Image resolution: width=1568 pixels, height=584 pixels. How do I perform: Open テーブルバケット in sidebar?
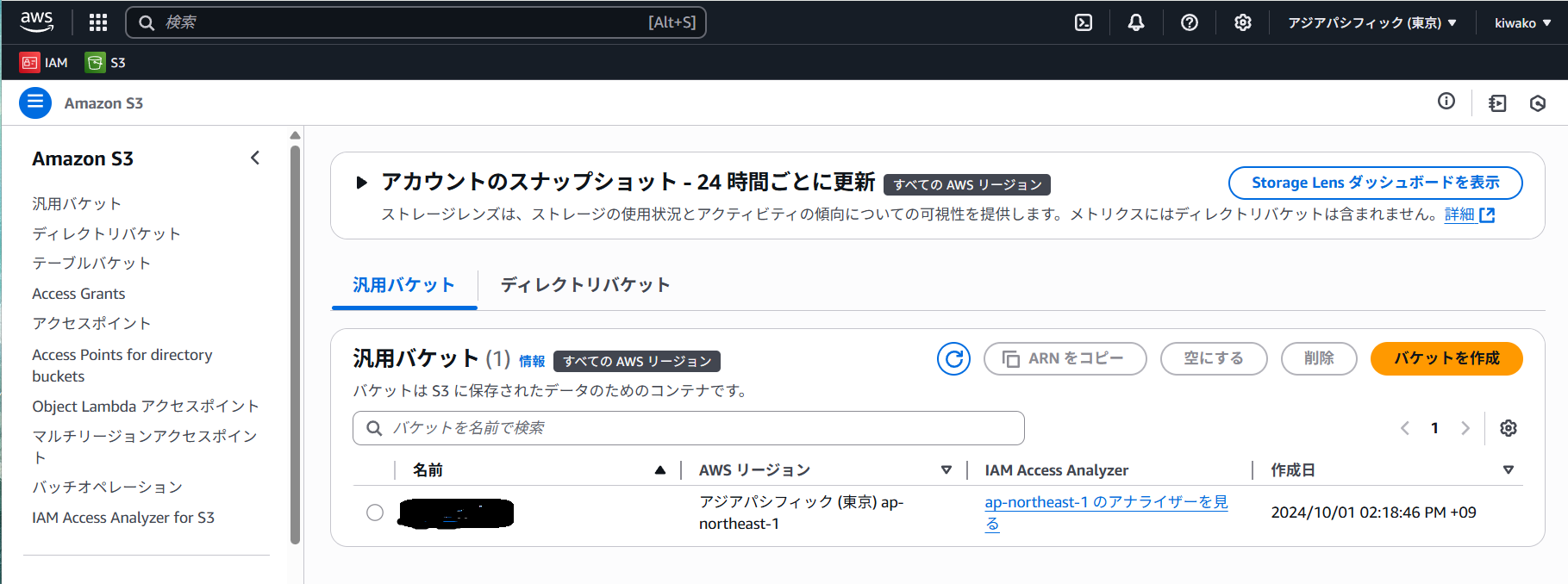point(91,263)
